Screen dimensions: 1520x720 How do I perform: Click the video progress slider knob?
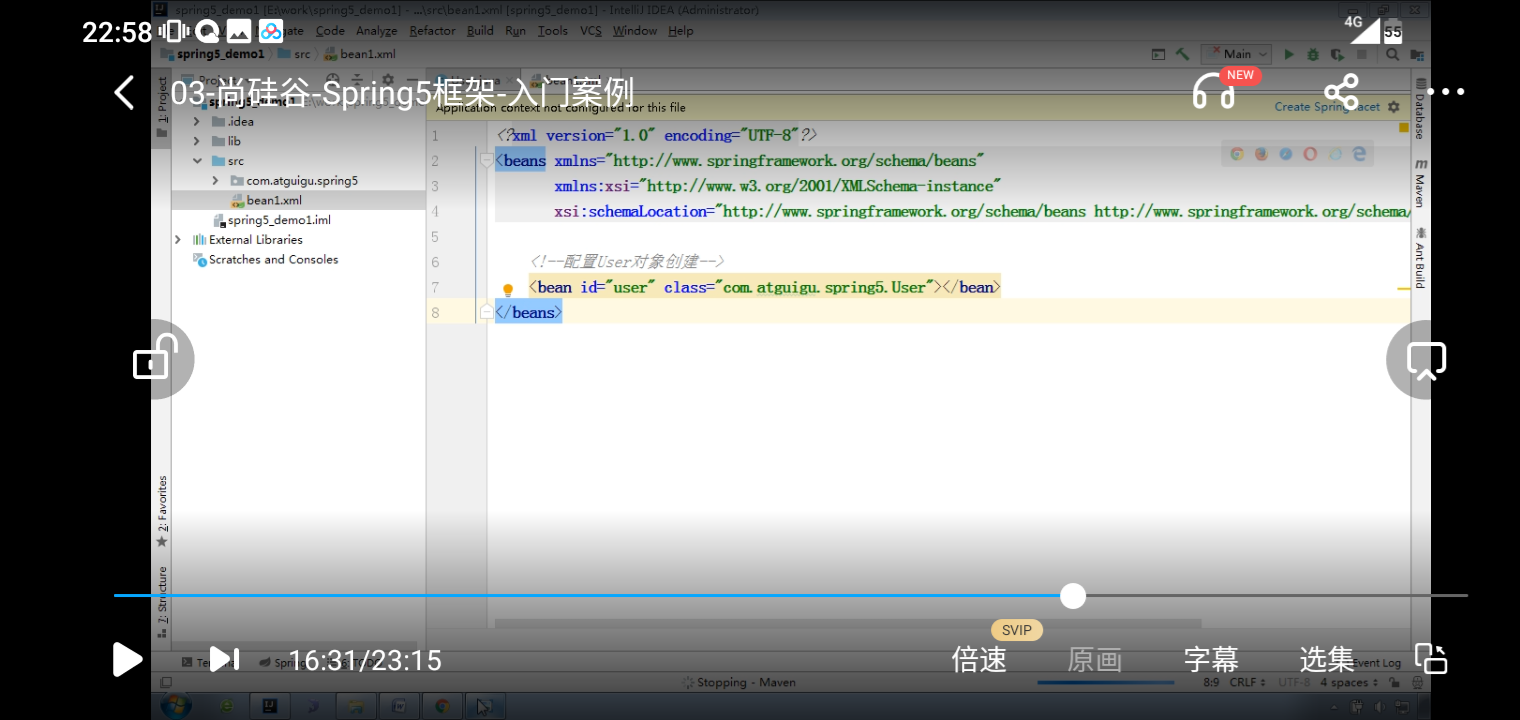pyautogui.click(x=1073, y=596)
